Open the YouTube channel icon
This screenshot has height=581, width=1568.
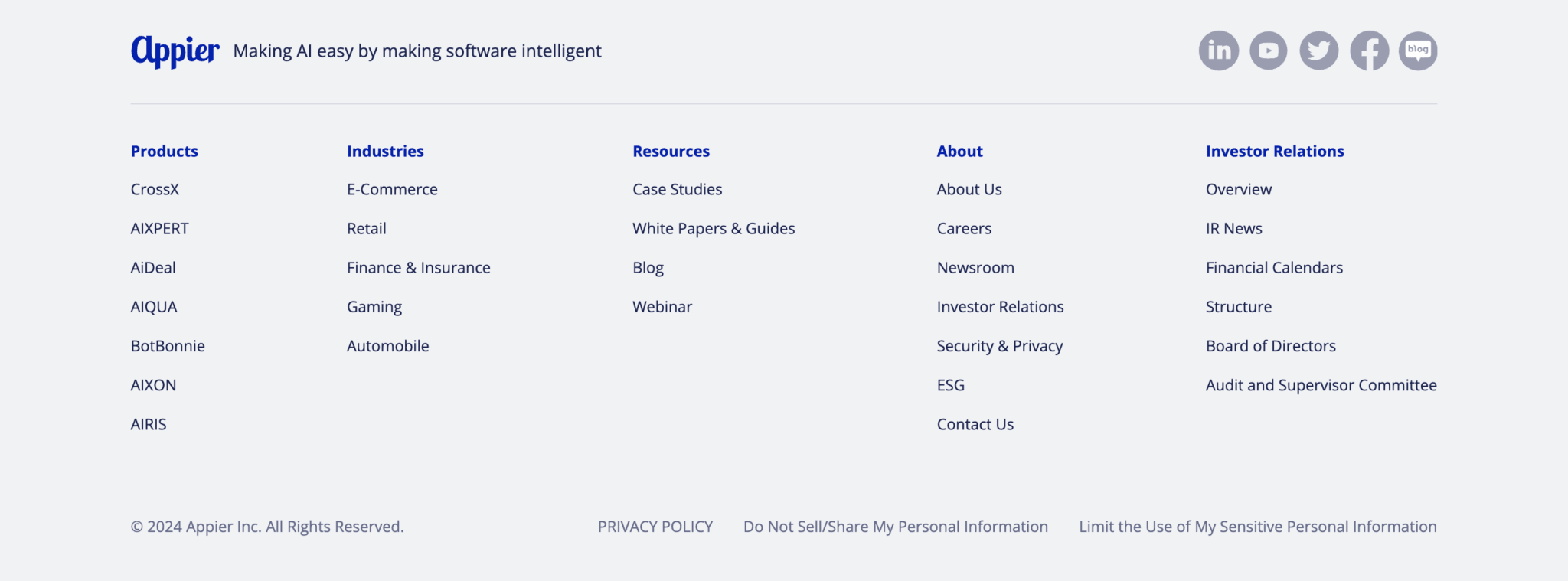(x=1269, y=51)
